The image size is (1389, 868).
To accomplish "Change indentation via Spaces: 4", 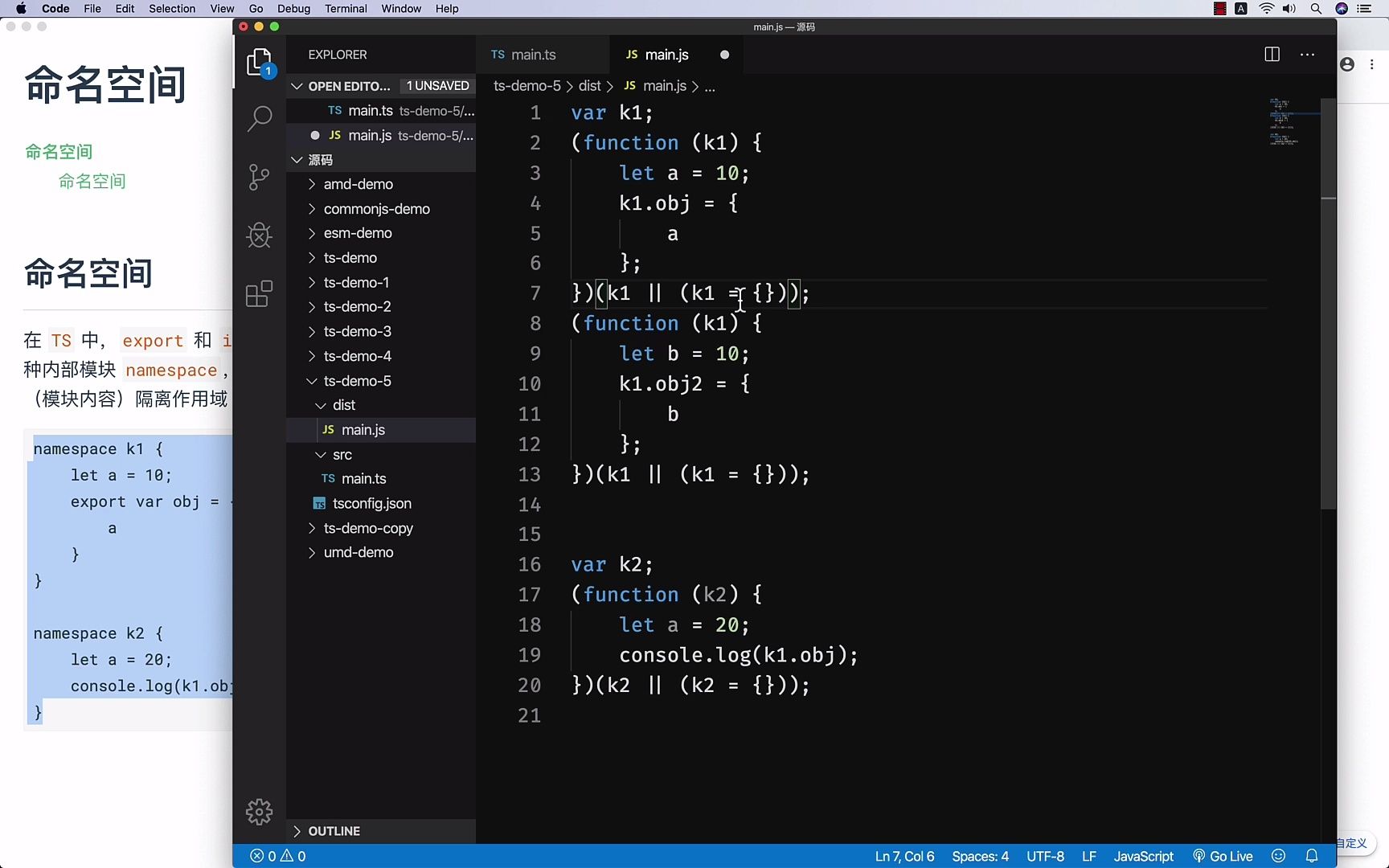I will [x=980, y=856].
